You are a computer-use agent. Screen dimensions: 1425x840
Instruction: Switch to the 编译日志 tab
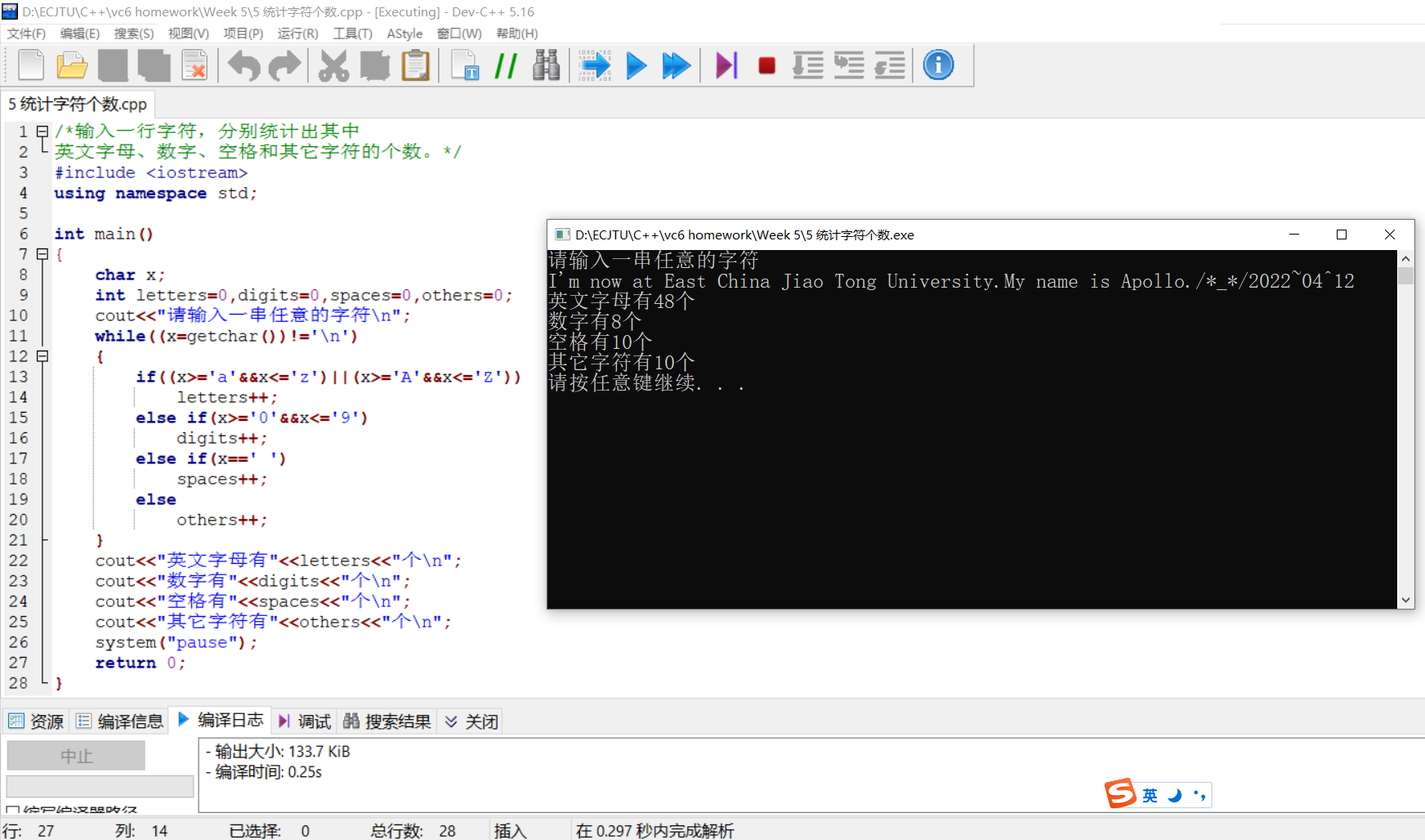(221, 720)
